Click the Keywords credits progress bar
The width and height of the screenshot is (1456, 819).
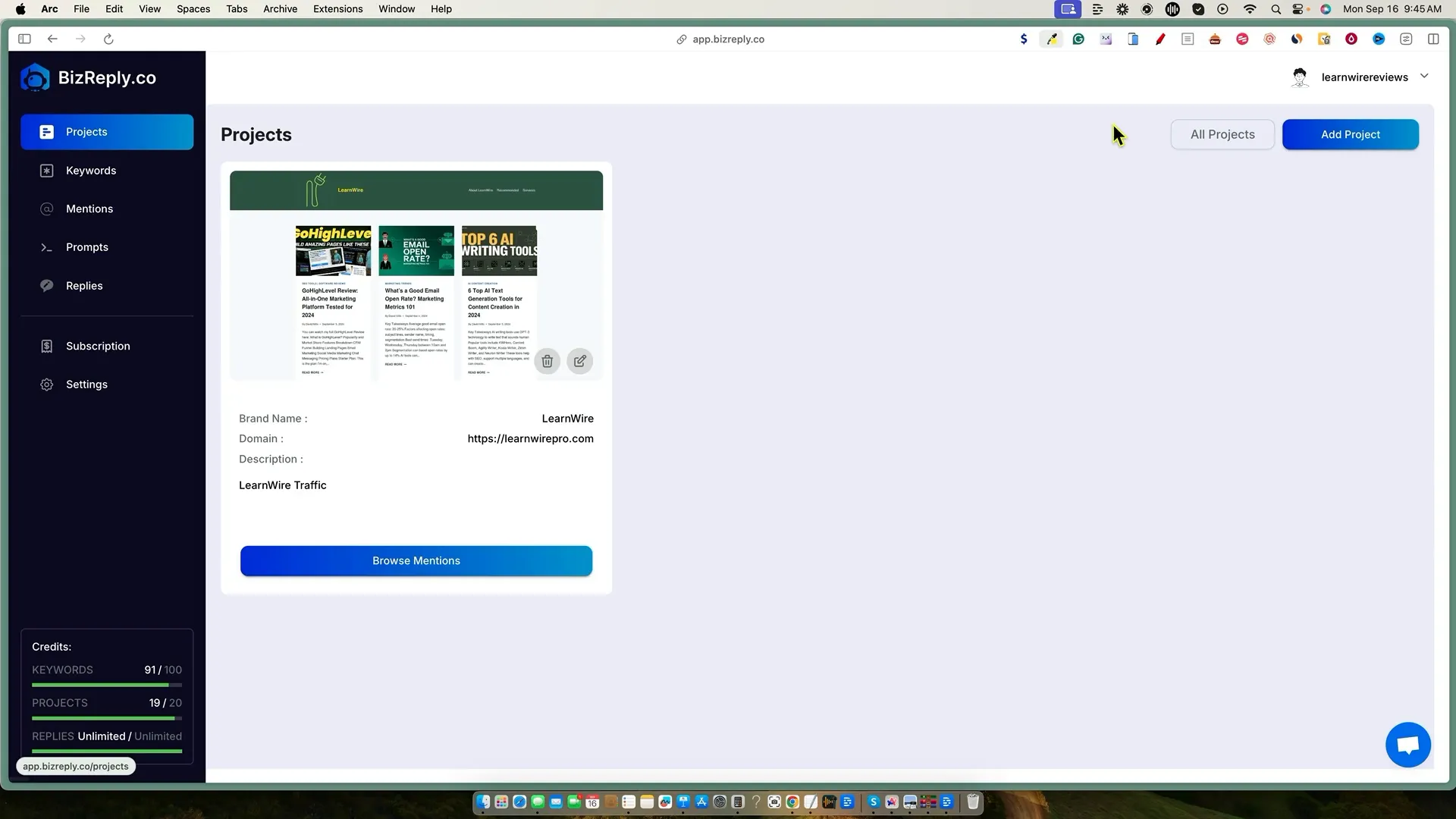pyautogui.click(x=106, y=685)
